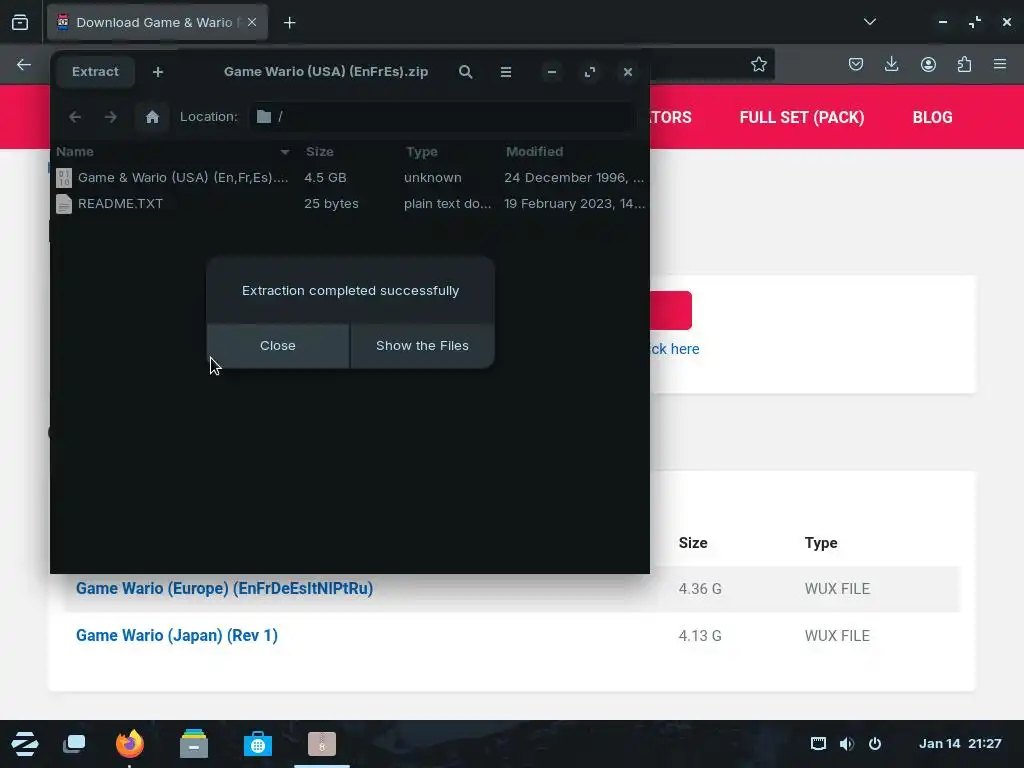Open Game Wario (Europe) download link
This screenshot has width=1024, height=768.
225,588
